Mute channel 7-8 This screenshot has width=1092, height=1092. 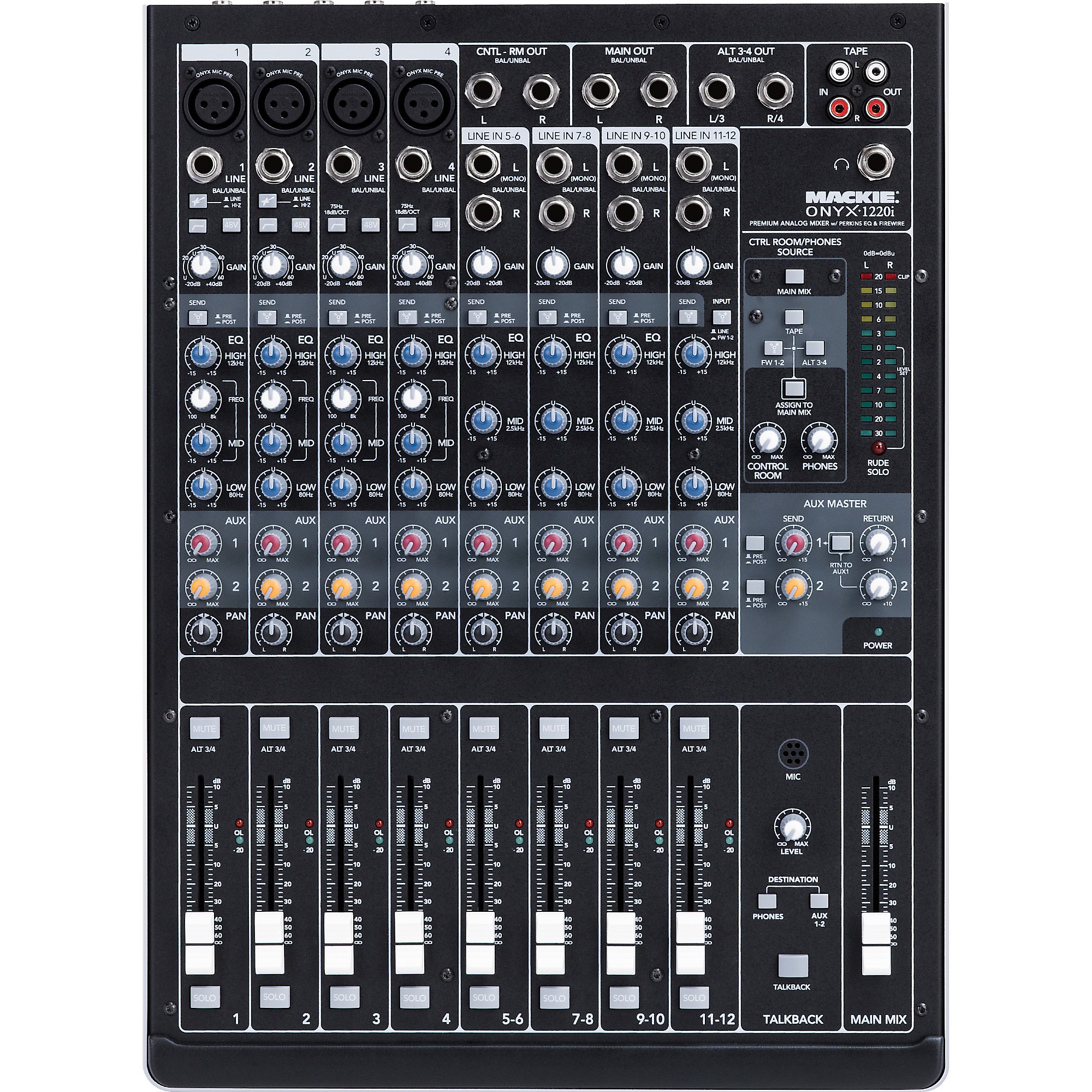coord(554,728)
